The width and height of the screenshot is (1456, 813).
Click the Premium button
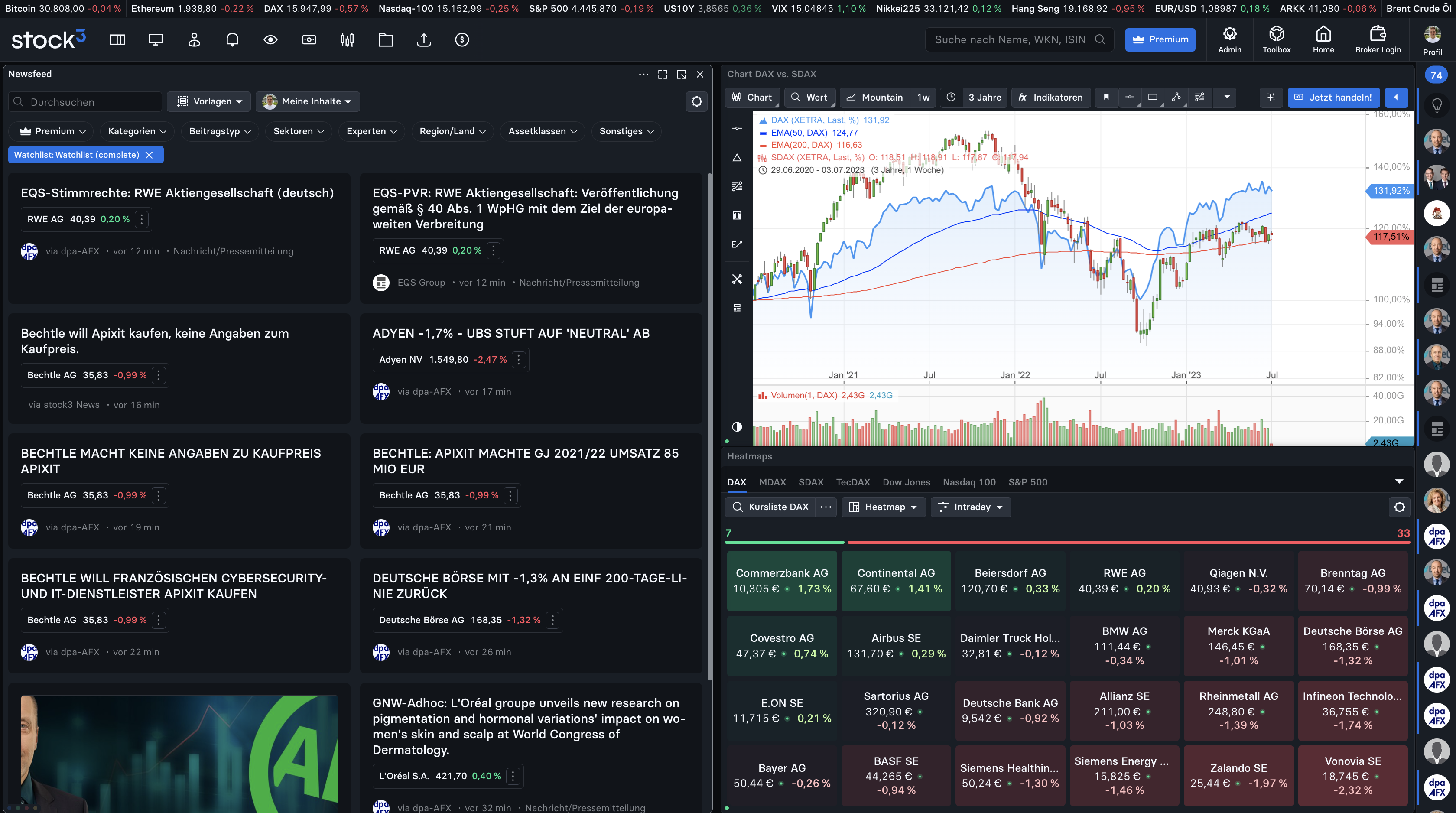click(x=1160, y=39)
